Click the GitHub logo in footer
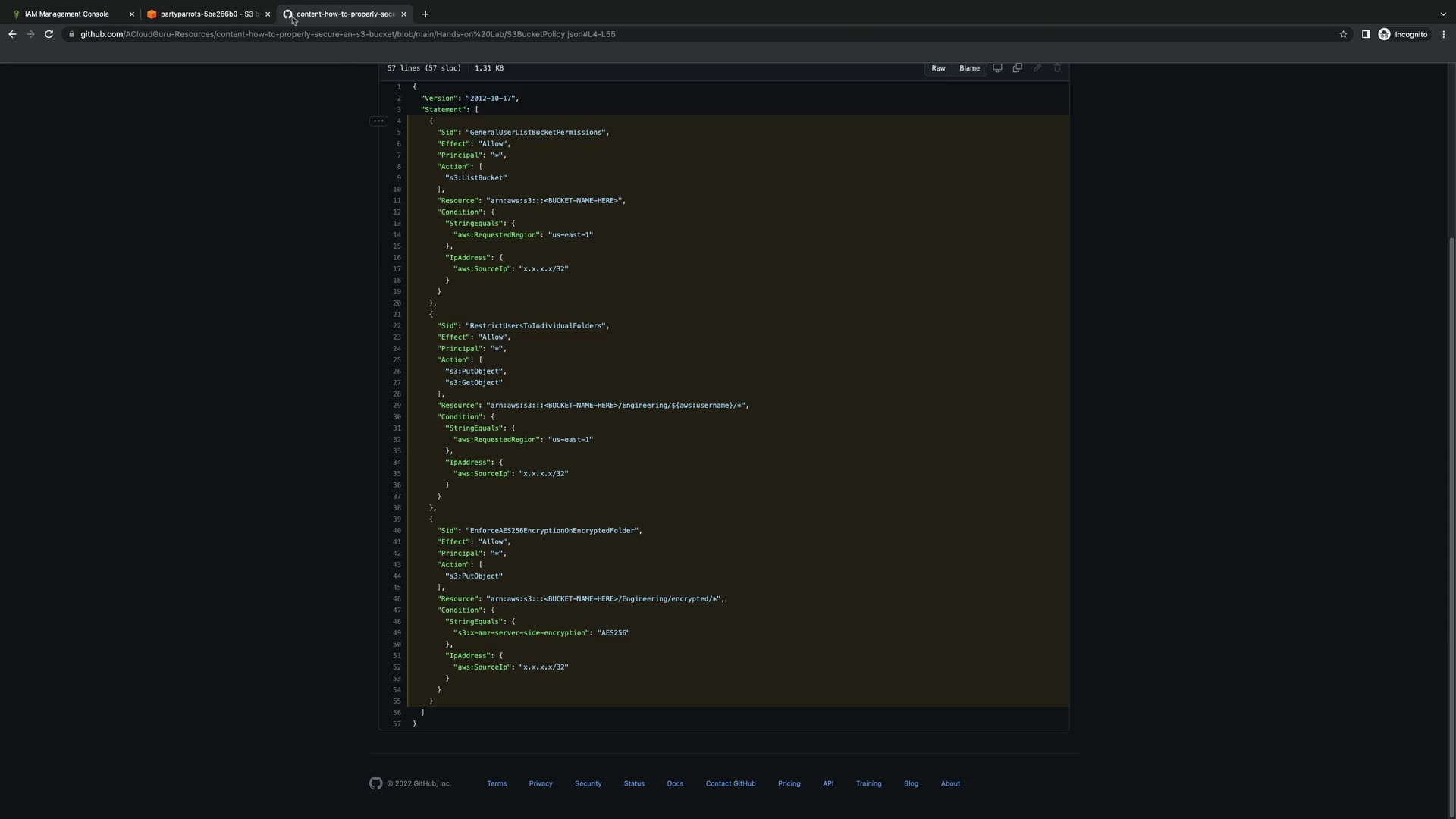 [376, 783]
